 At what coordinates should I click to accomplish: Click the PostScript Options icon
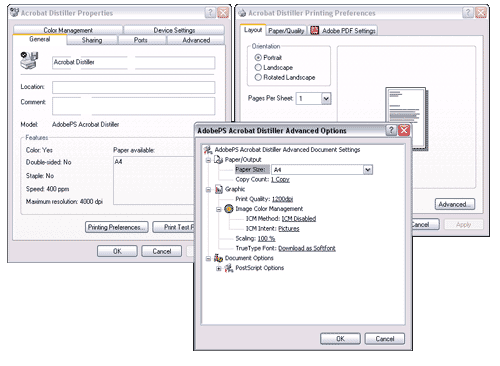click(229, 268)
